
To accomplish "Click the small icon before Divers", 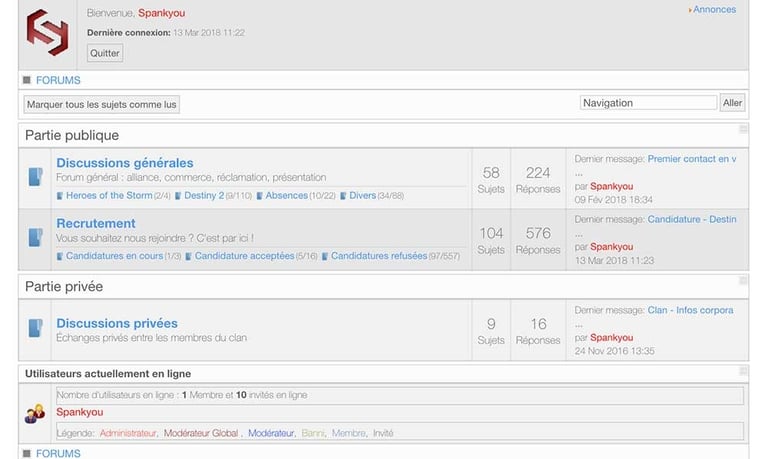I will pos(343,196).
